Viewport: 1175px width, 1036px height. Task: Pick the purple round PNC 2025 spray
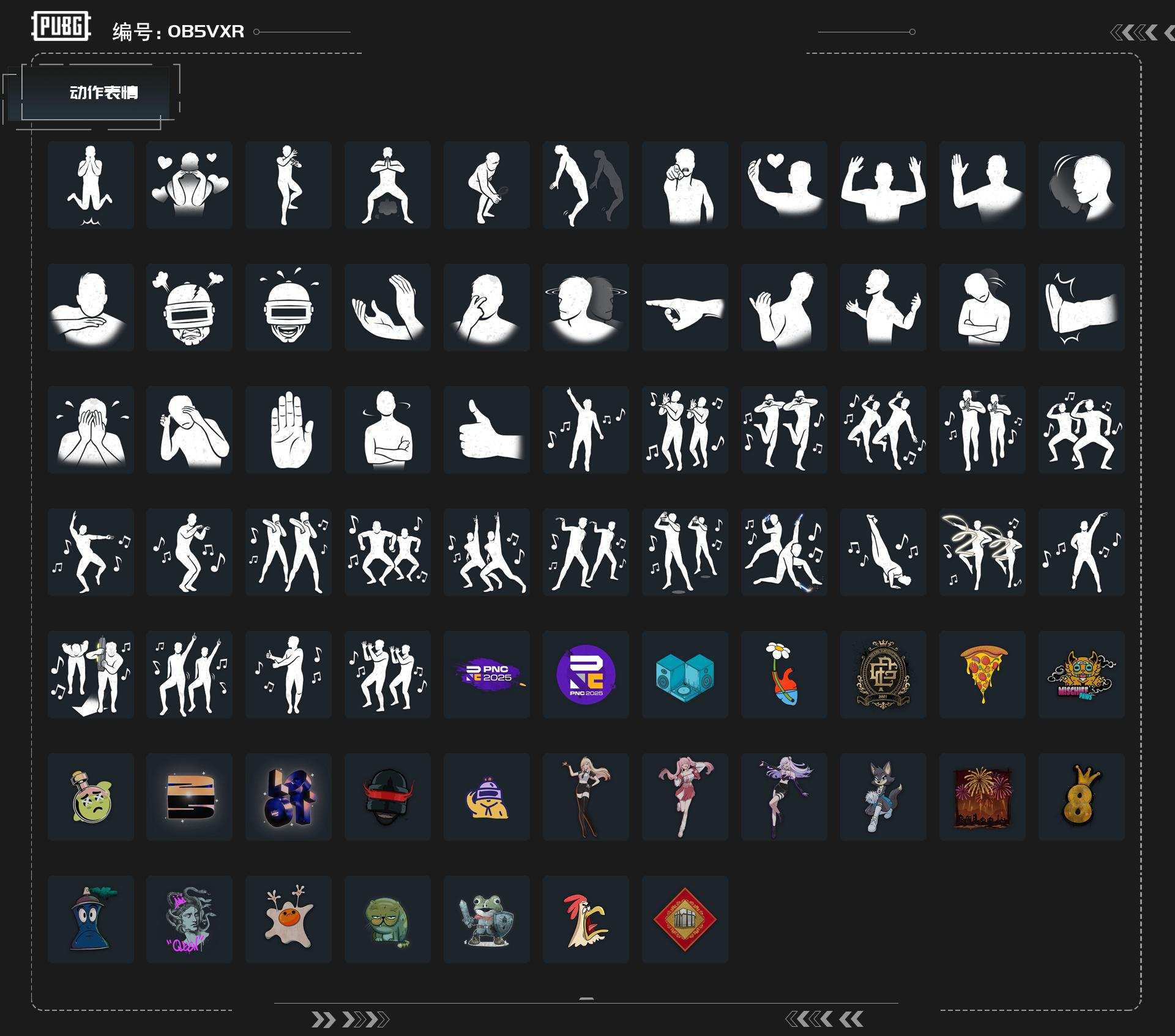pos(586,674)
